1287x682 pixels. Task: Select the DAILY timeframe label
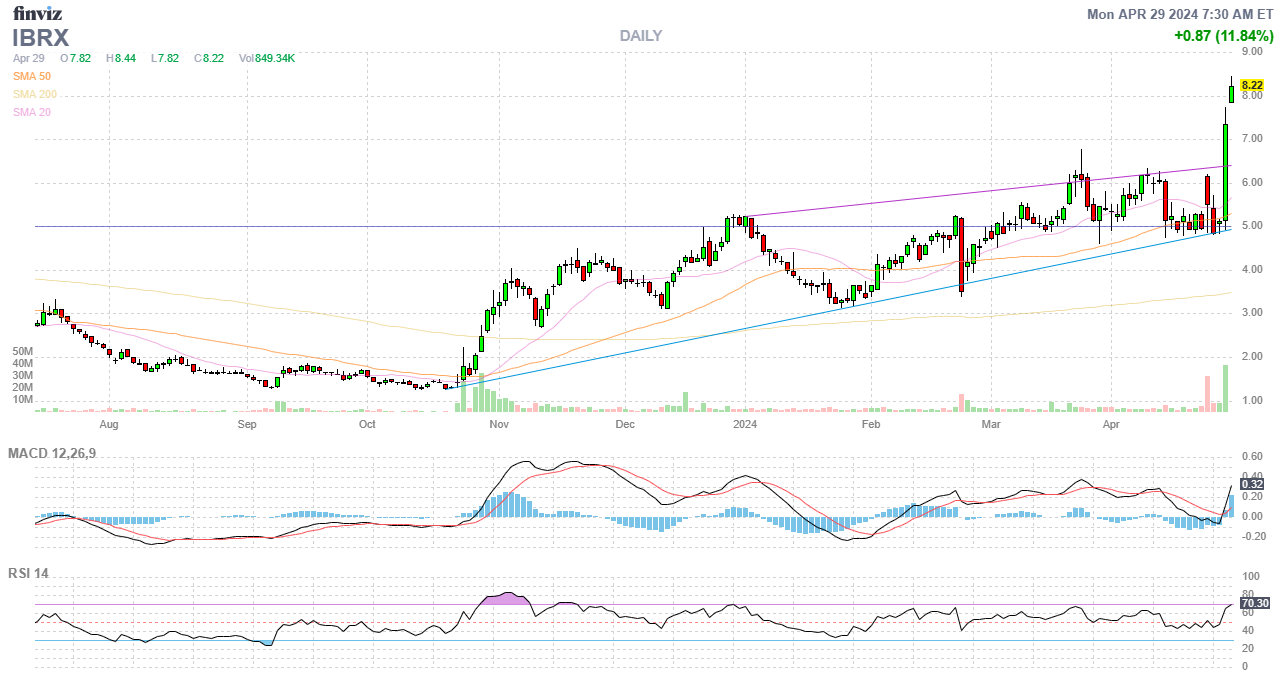coord(640,36)
